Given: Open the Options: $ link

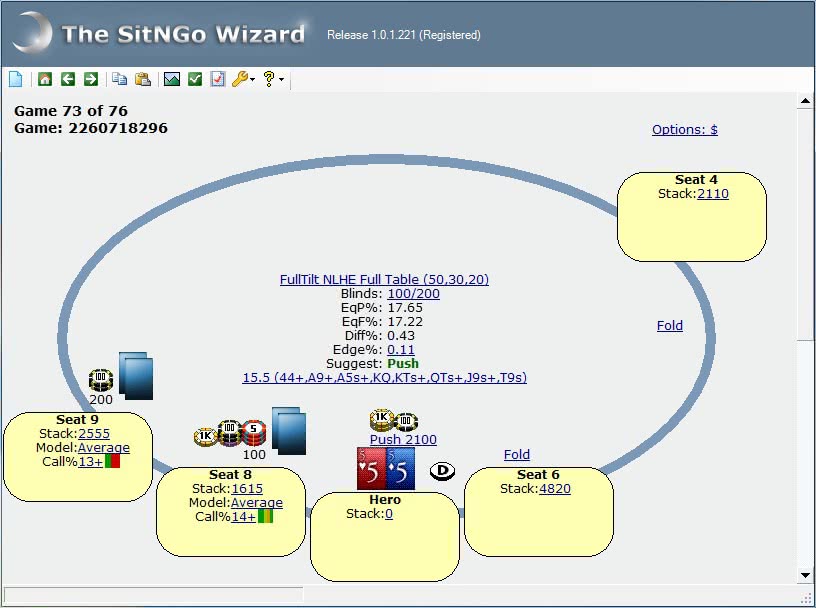Looking at the screenshot, I should [685, 130].
